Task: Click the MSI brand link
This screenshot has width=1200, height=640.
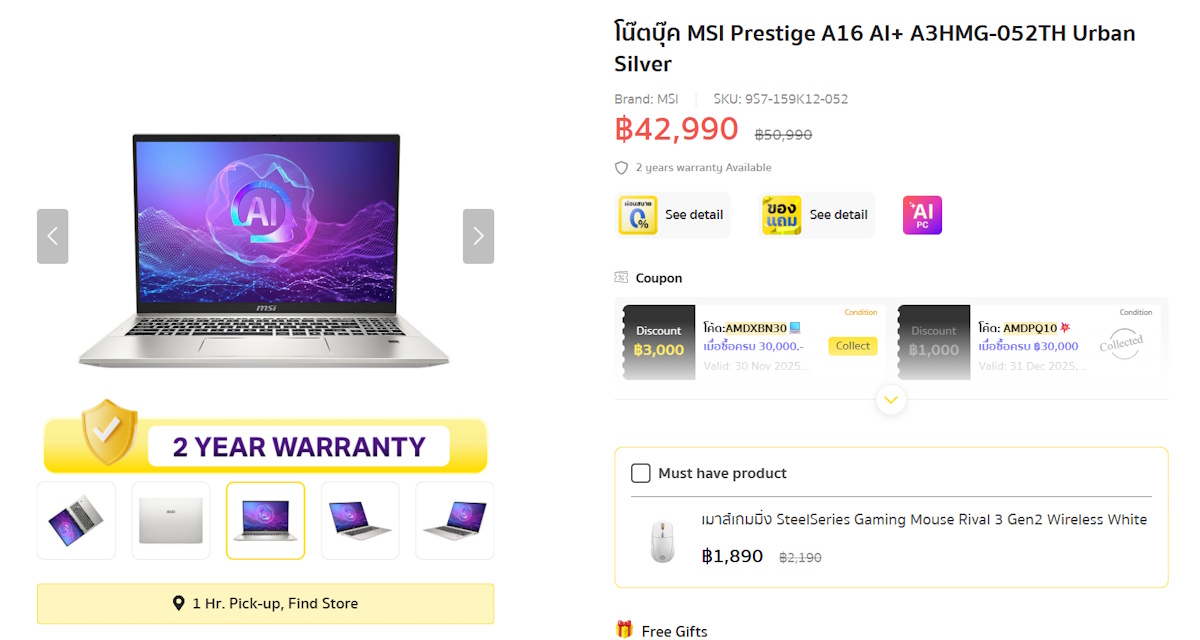Action: 667,99
